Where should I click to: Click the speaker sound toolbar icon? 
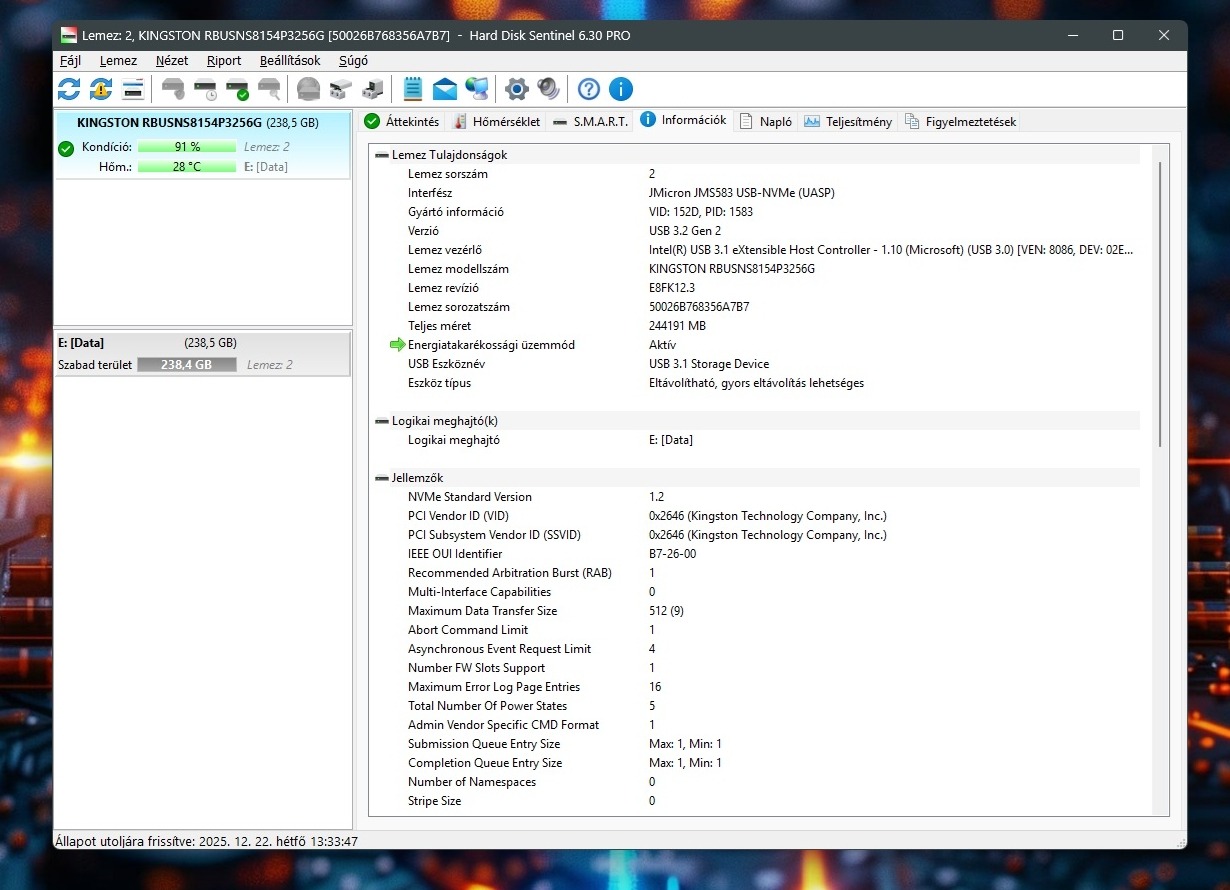548,89
